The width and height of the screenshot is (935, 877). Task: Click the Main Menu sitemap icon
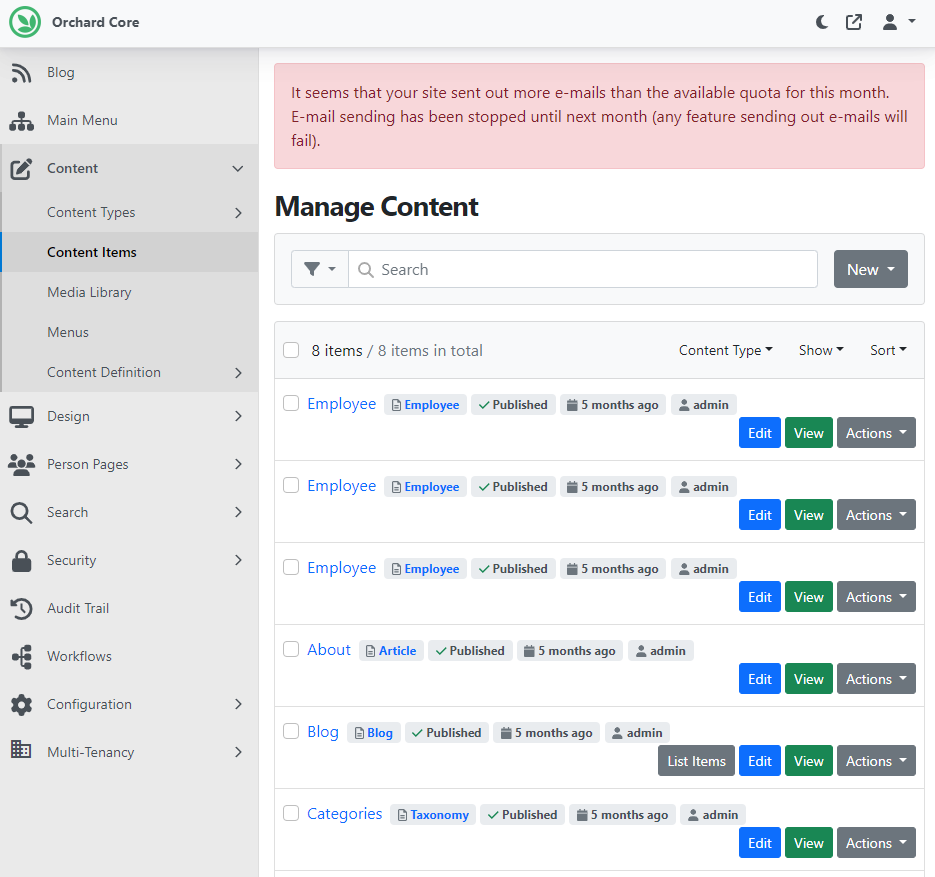tap(21, 120)
